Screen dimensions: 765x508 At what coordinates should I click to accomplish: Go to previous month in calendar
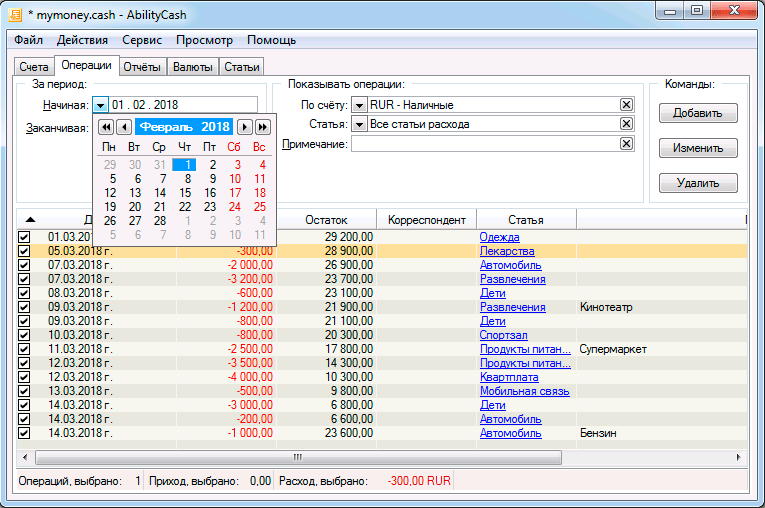(124, 127)
